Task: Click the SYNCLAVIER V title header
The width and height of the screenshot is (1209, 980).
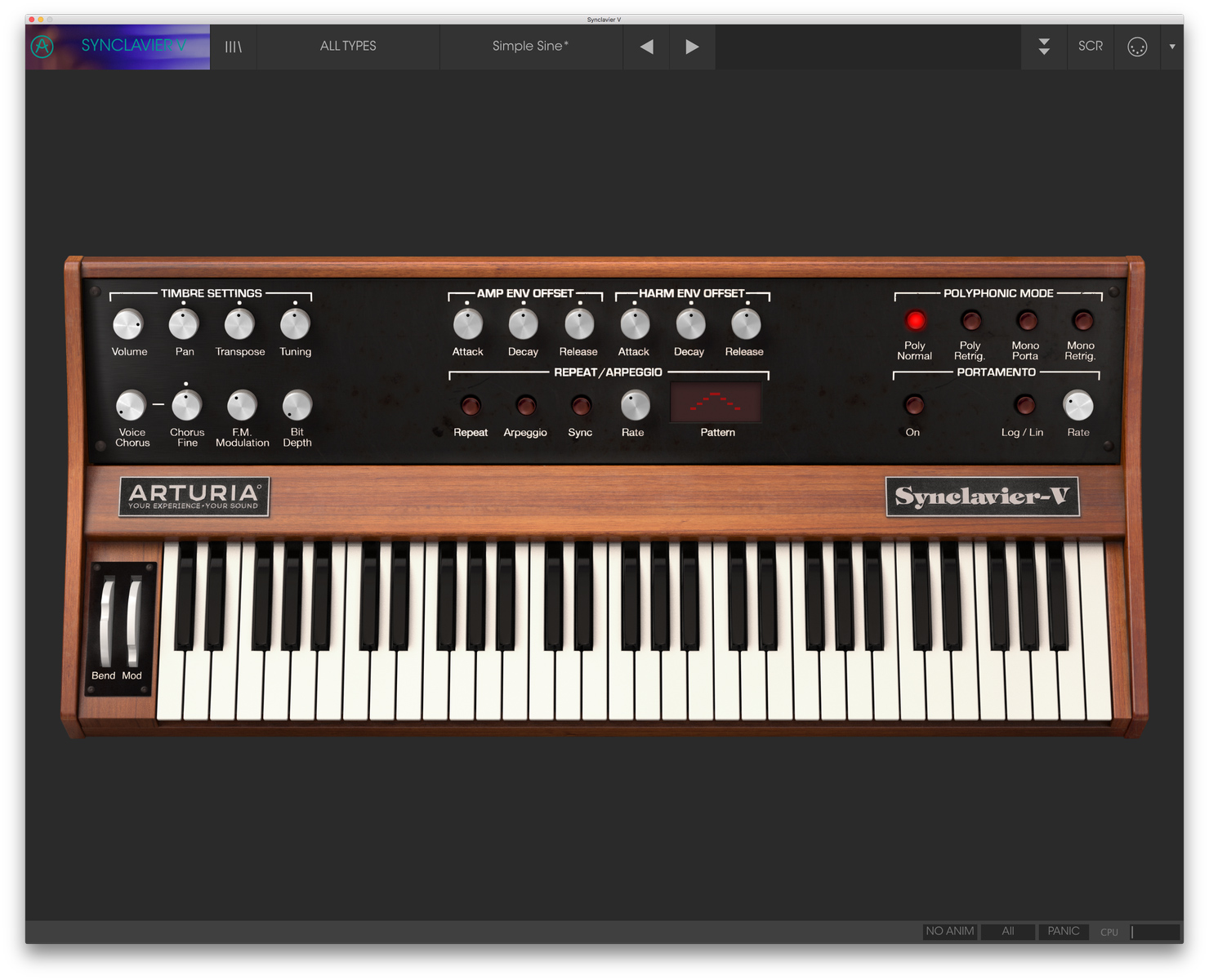Action: [131, 47]
